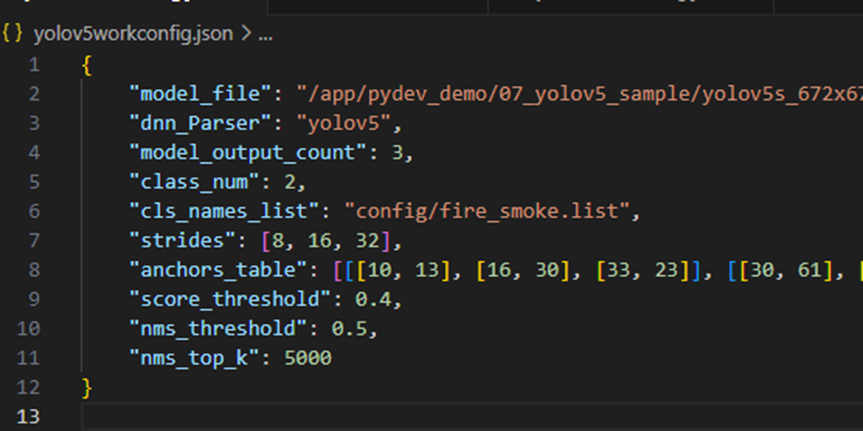Screen dimensions: 863x431
Task: Place cursor on score_threshold value 0.4
Action: point(365,299)
